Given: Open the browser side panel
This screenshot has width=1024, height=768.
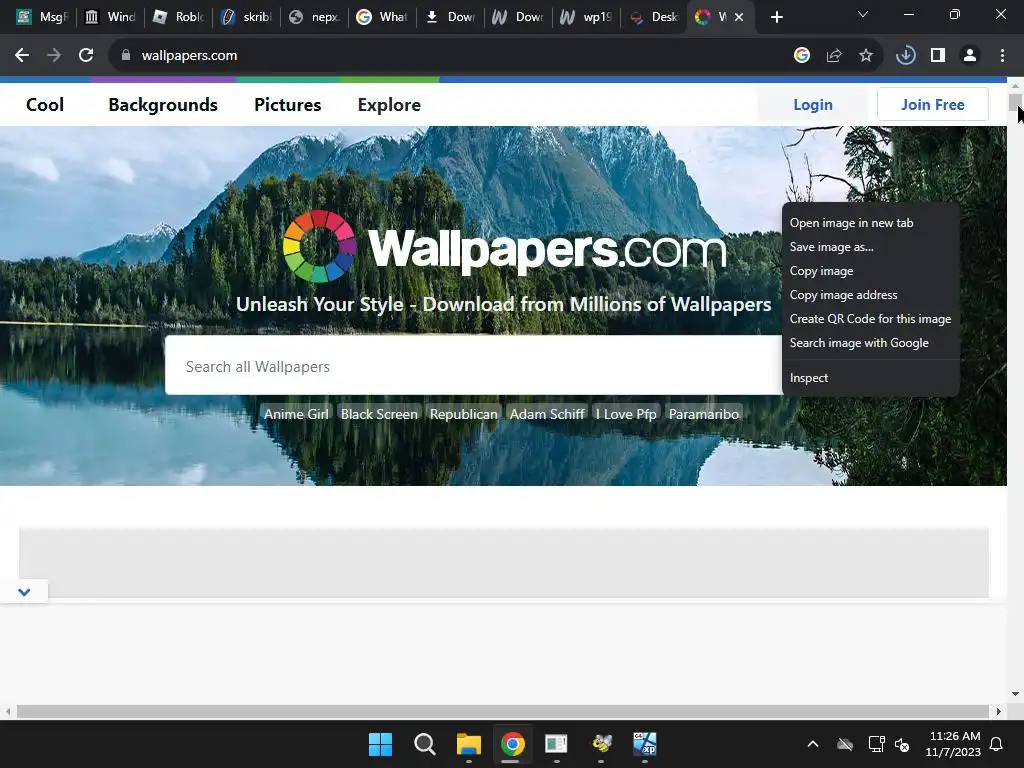Looking at the screenshot, I should [x=938, y=56].
